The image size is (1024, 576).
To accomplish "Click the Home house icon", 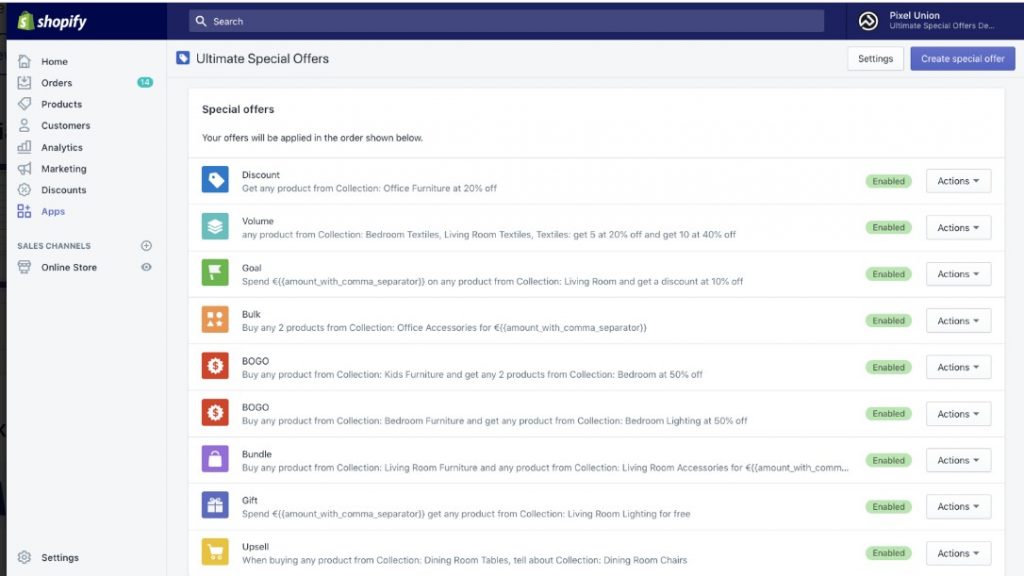I will [24, 61].
